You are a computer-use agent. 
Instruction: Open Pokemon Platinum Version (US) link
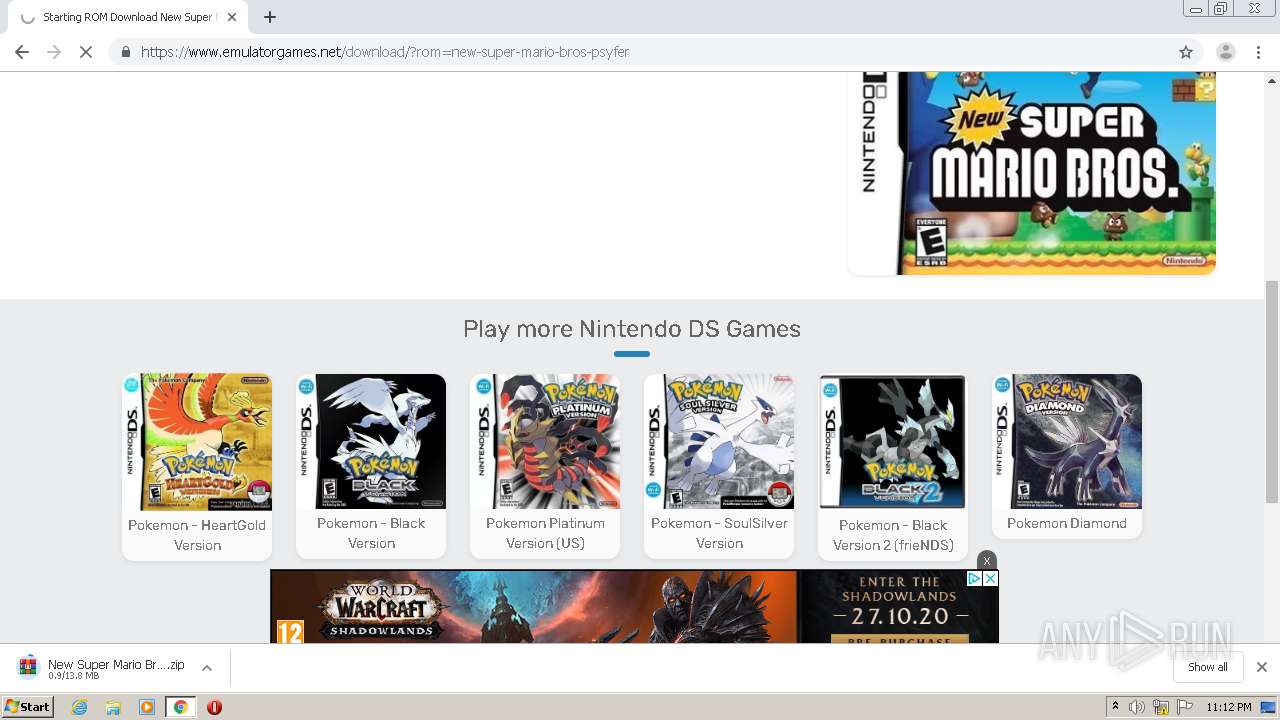545,533
